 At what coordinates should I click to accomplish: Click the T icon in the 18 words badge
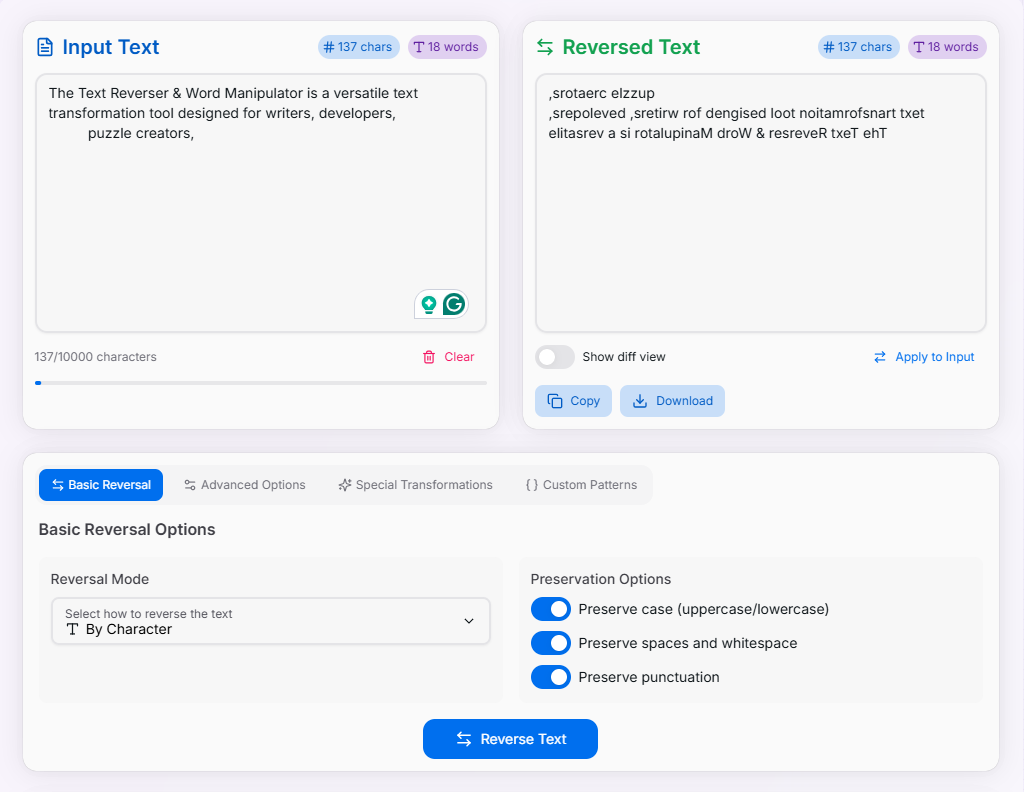(x=421, y=47)
